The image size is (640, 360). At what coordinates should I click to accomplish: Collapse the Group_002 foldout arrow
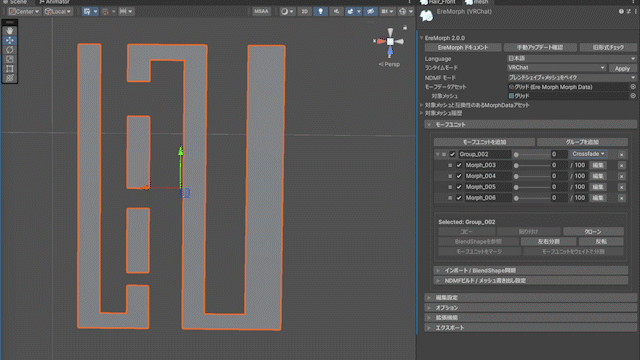click(x=438, y=154)
